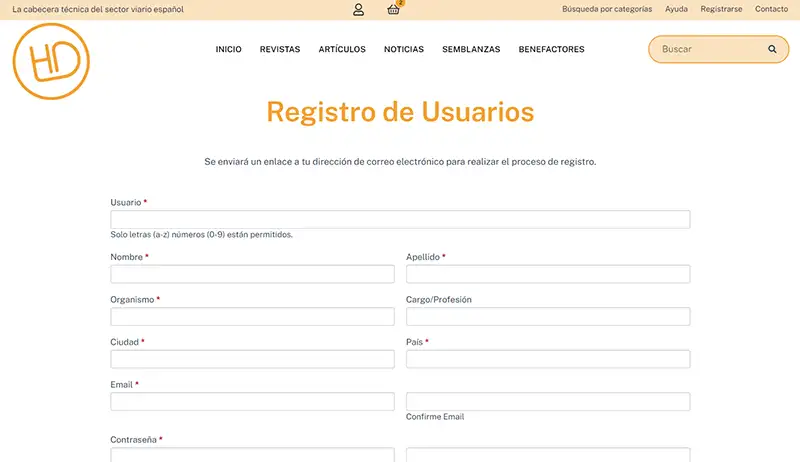Image resolution: width=800 pixels, height=462 pixels.
Task: Open the Inicio menu item
Action: click(228, 49)
